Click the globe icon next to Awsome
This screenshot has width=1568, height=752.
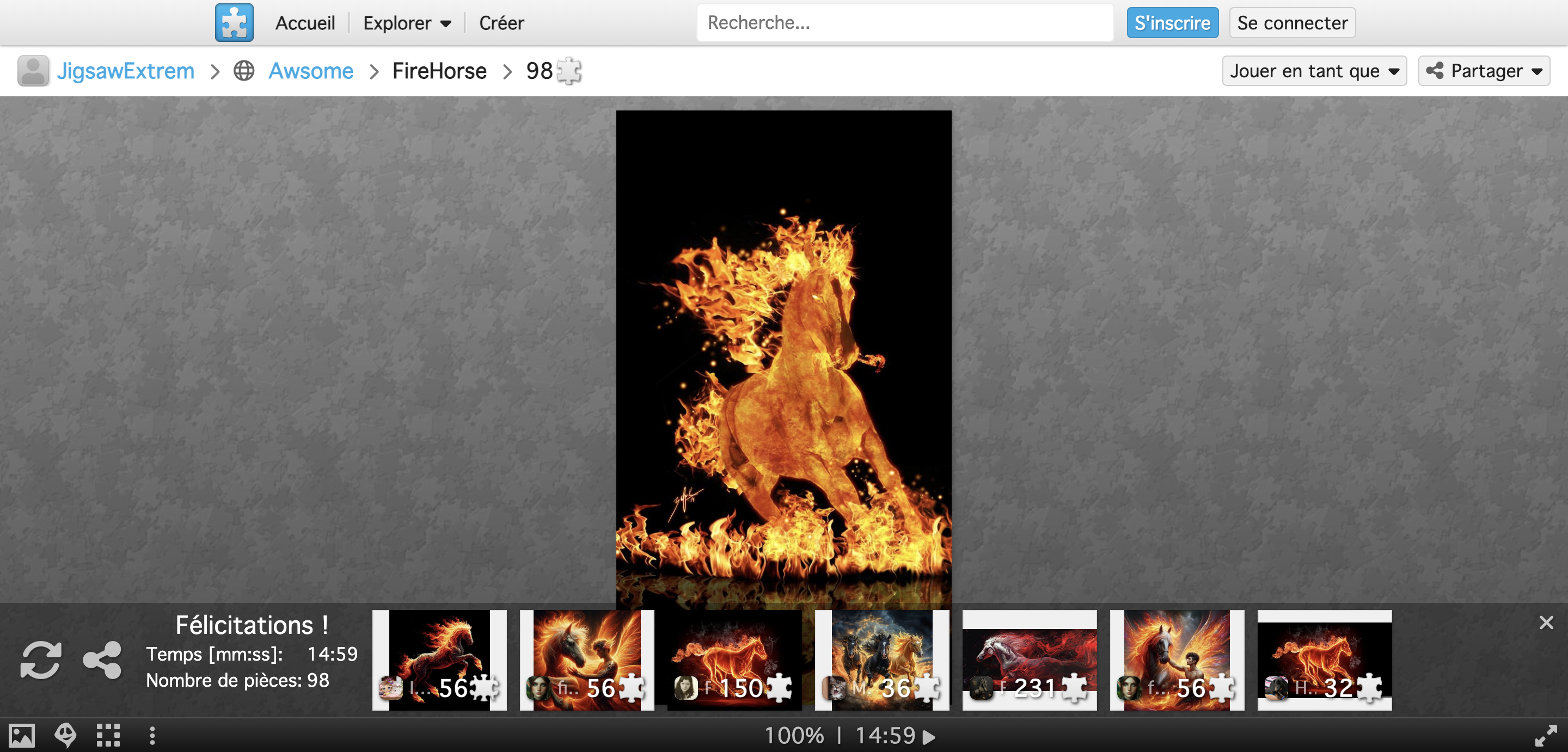(243, 71)
